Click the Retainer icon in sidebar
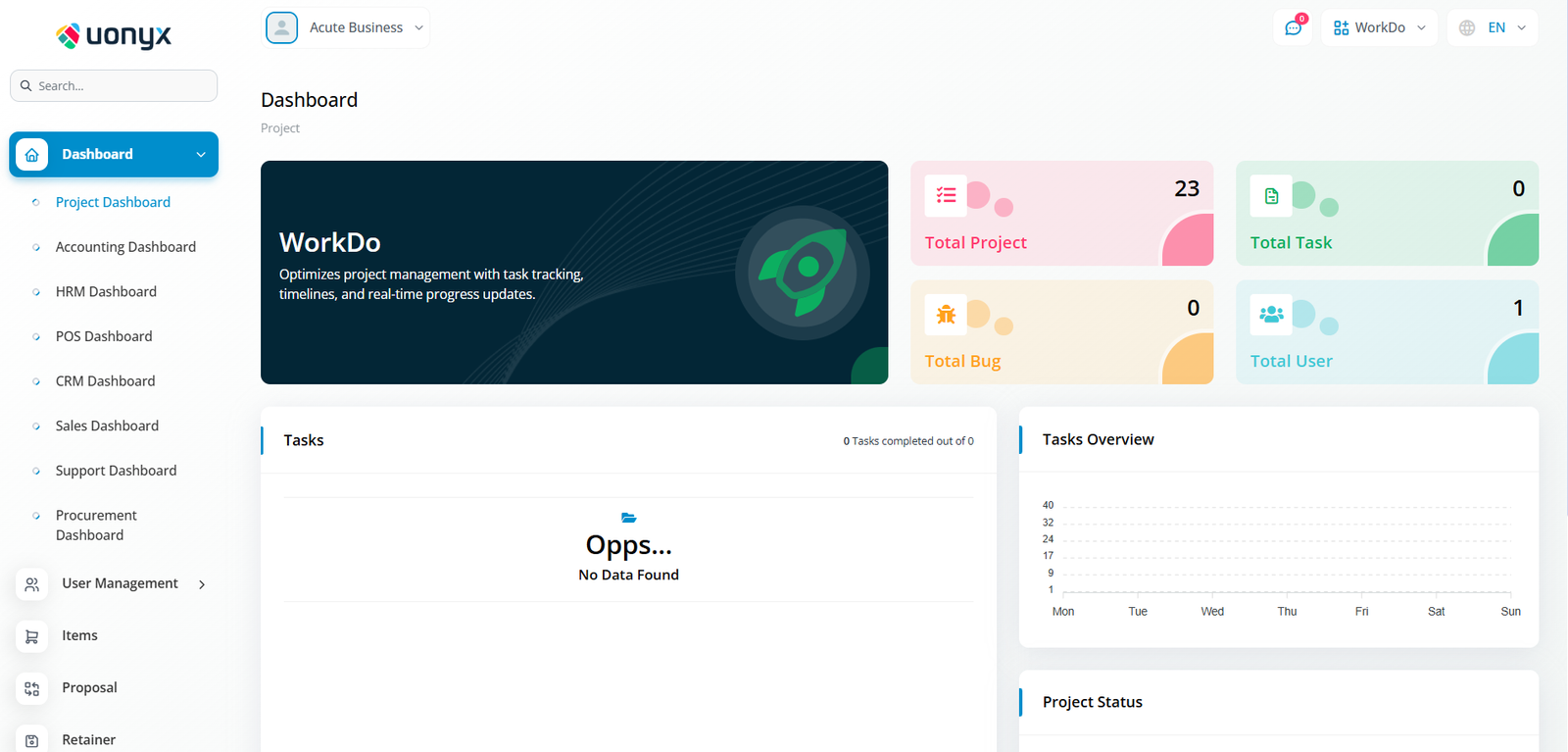 coord(32,740)
